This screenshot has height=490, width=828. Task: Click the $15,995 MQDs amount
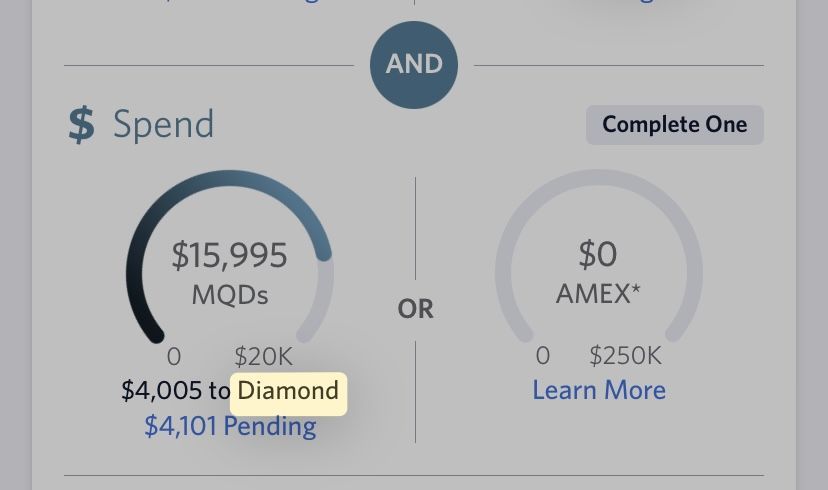[x=229, y=256]
